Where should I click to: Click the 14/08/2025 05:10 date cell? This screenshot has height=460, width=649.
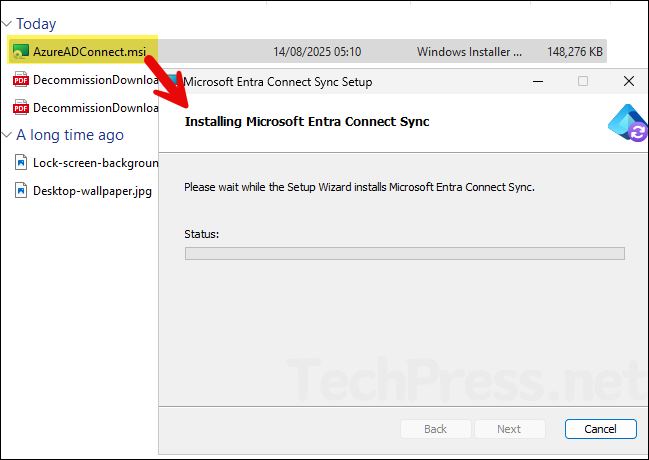click(317, 52)
